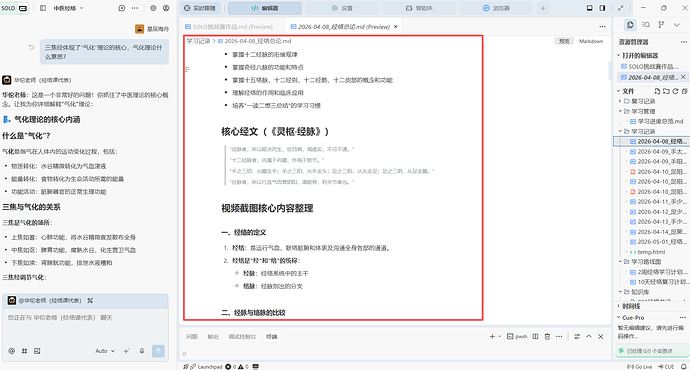
Task: Add a new top tab with plus
Action: pos(543,8)
